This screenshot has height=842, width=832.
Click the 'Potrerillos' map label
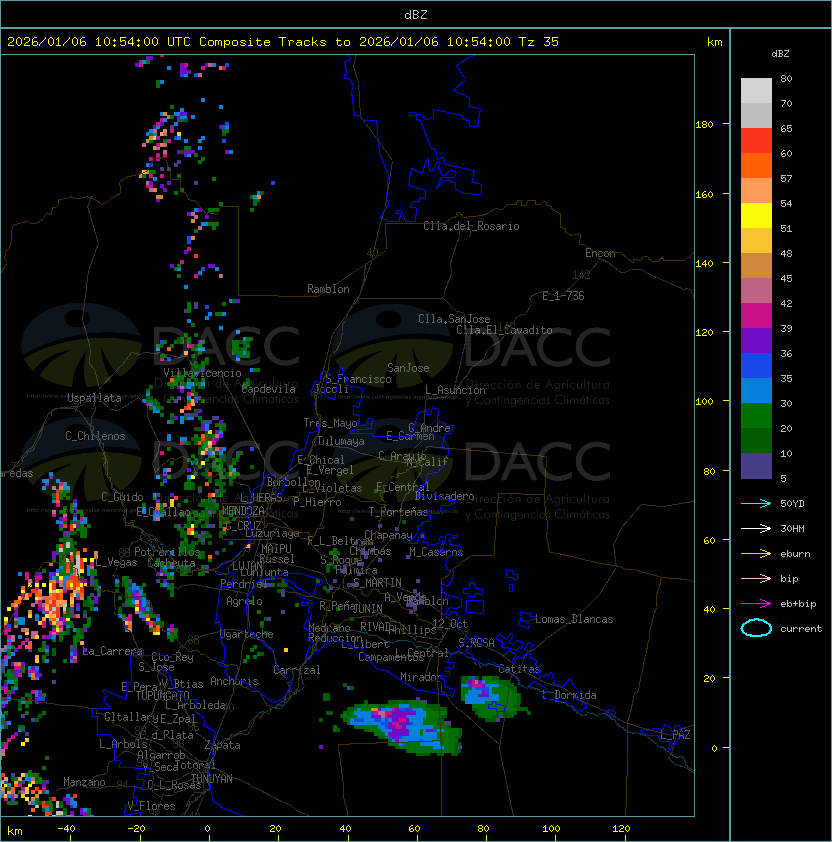[x=167, y=551]
